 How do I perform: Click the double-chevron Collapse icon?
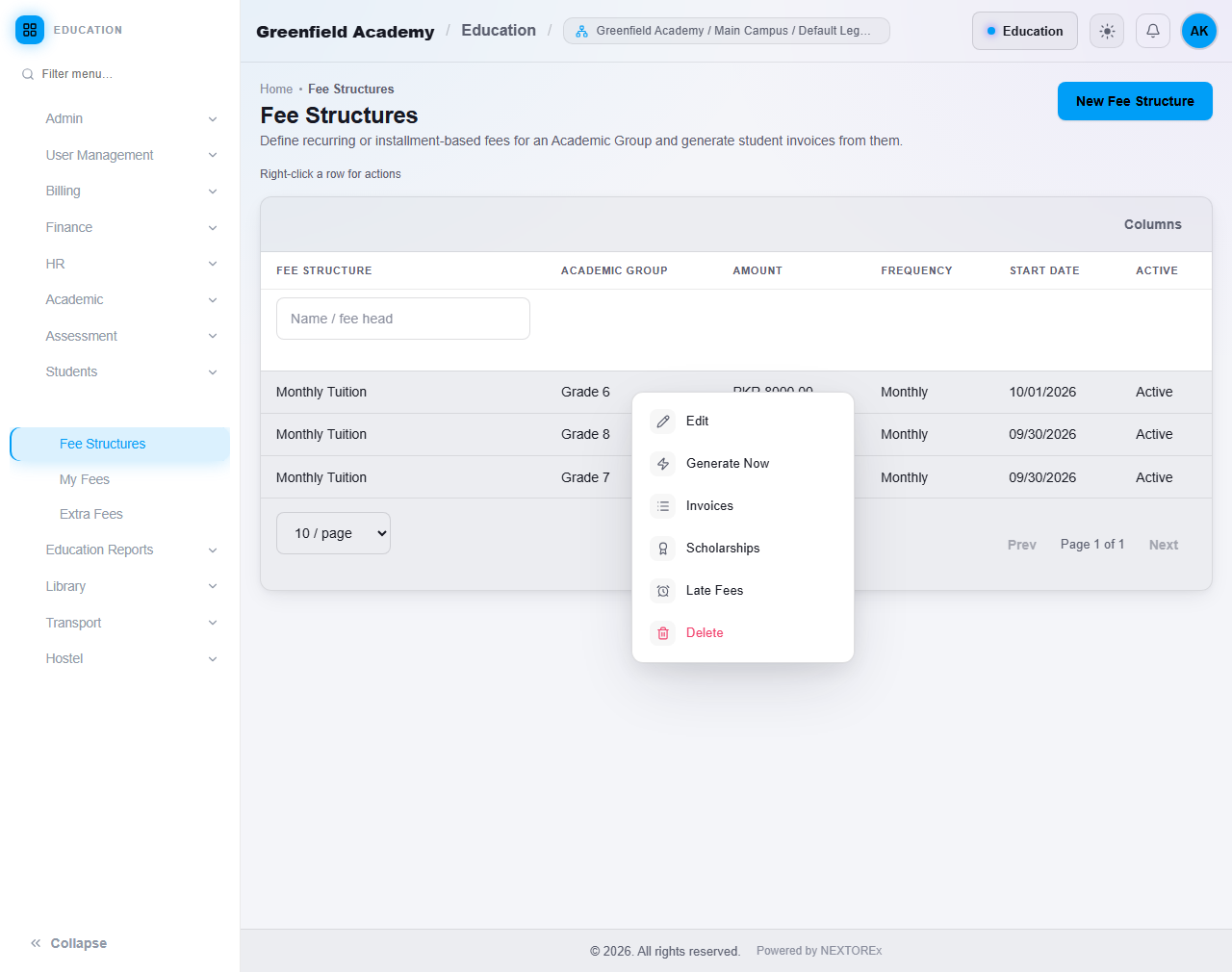coord(36,943)
